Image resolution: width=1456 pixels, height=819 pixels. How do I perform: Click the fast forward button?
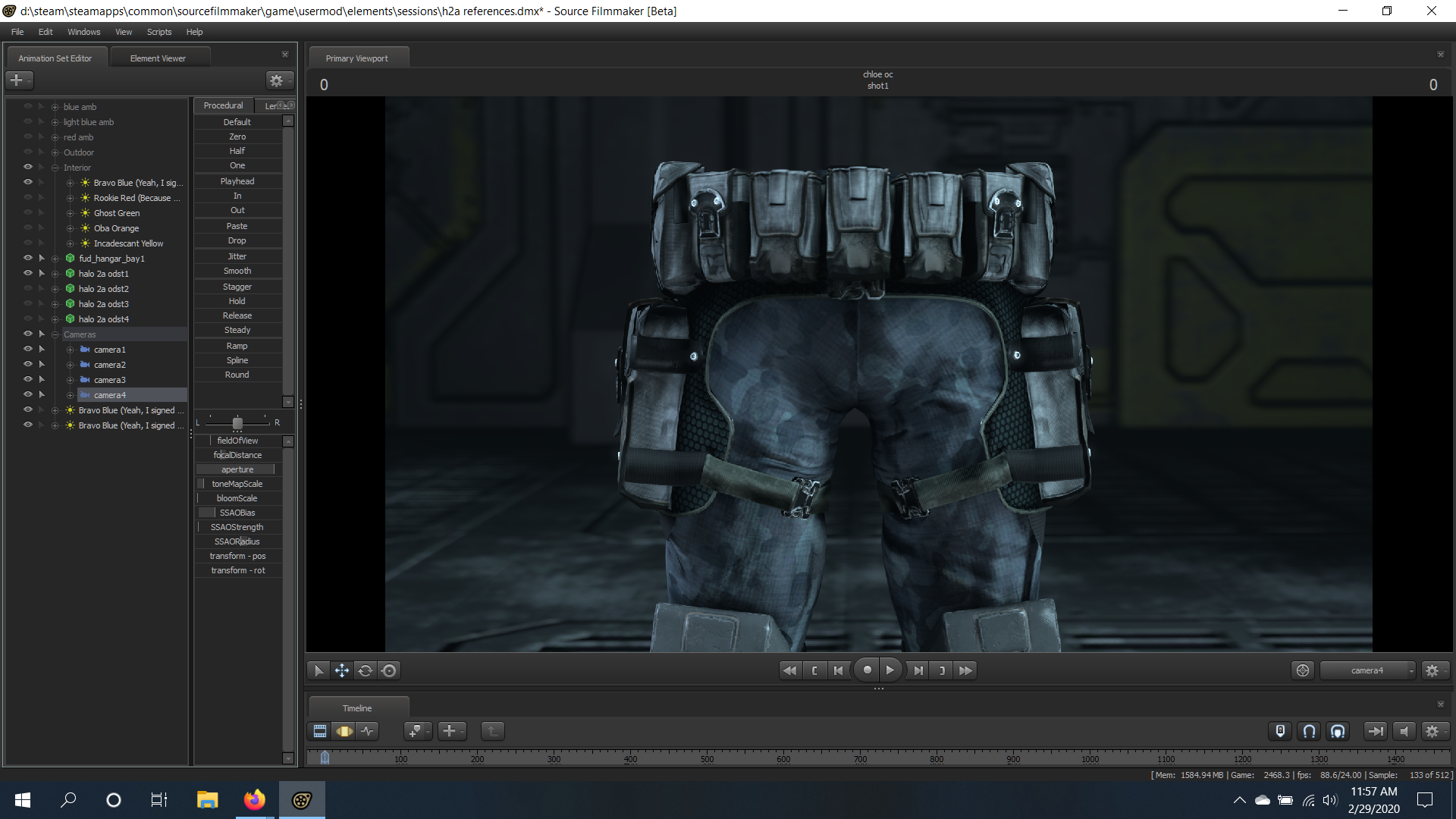tap(965, 670)
